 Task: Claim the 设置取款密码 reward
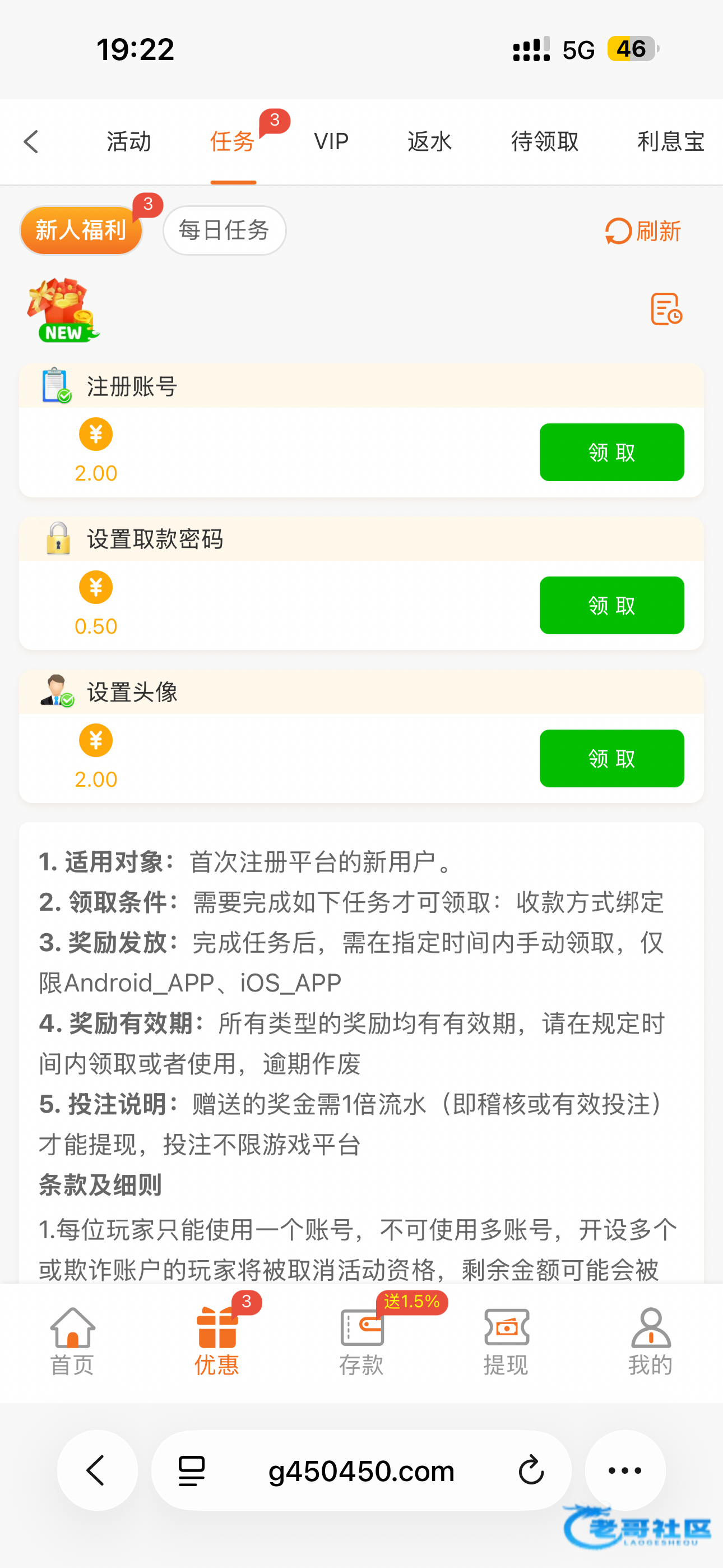point(611,606)
